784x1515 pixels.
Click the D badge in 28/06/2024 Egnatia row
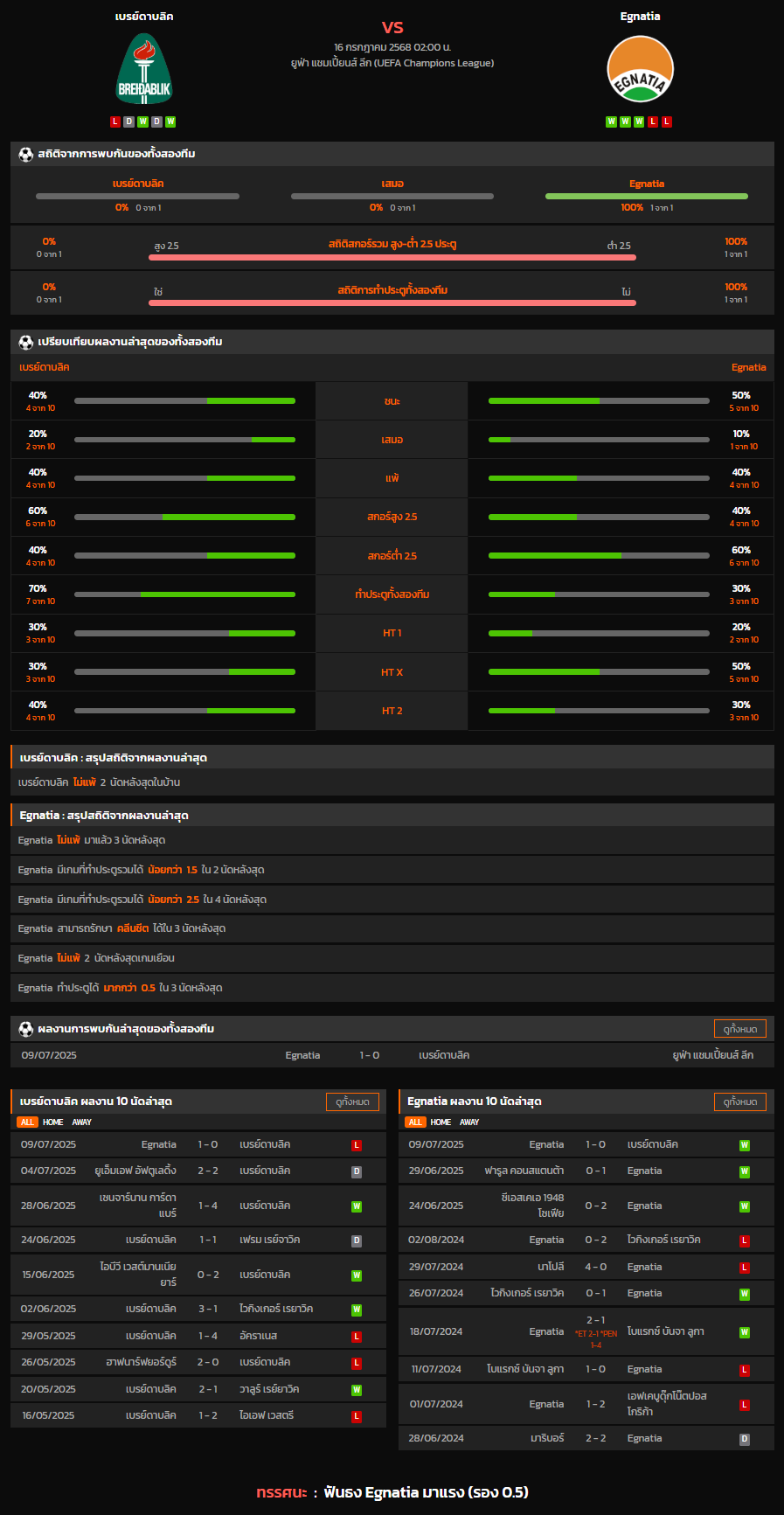(745, 1439)
